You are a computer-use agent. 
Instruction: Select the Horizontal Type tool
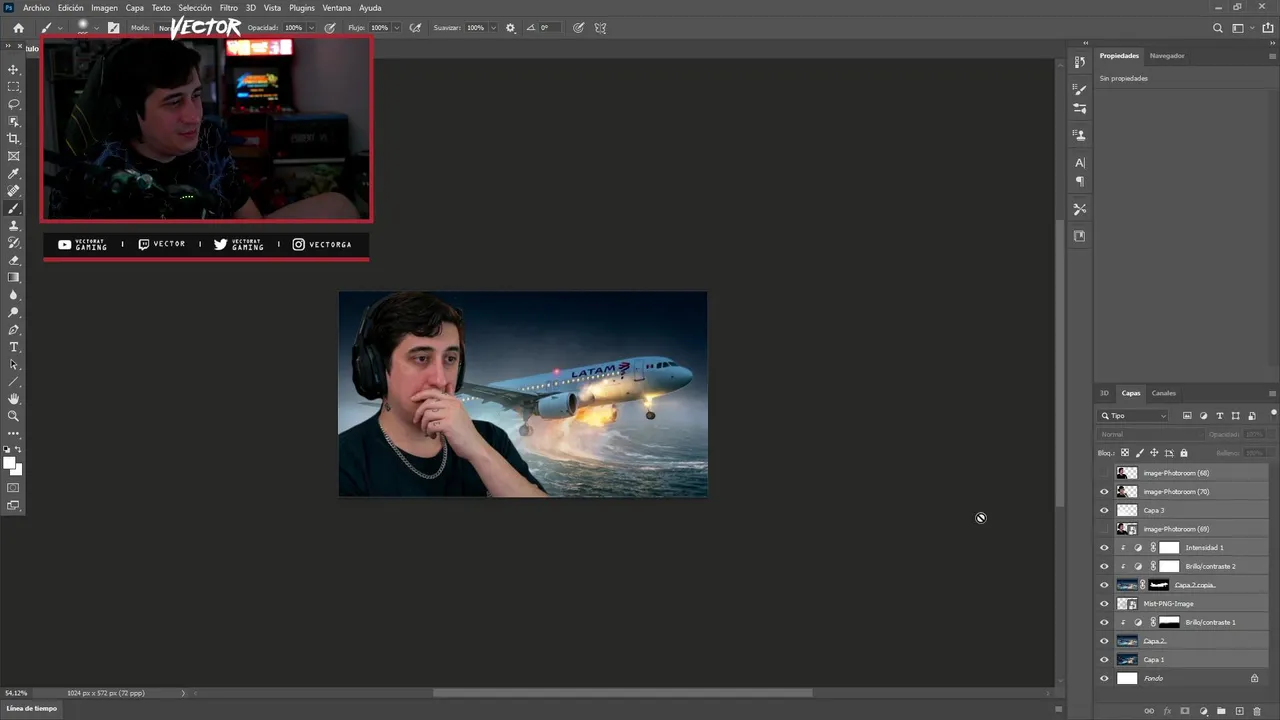[14, 347]
